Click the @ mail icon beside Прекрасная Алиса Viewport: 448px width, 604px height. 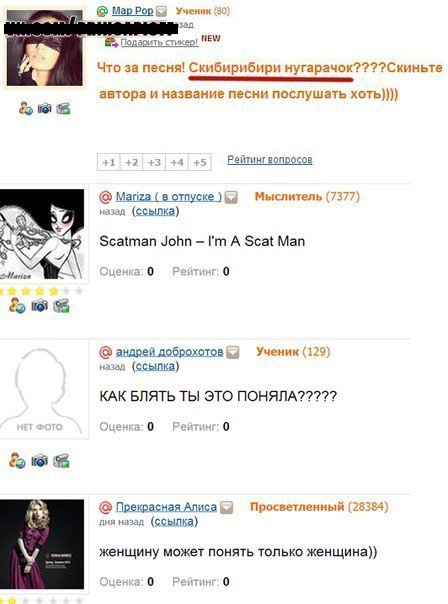[x=105, y=507]
